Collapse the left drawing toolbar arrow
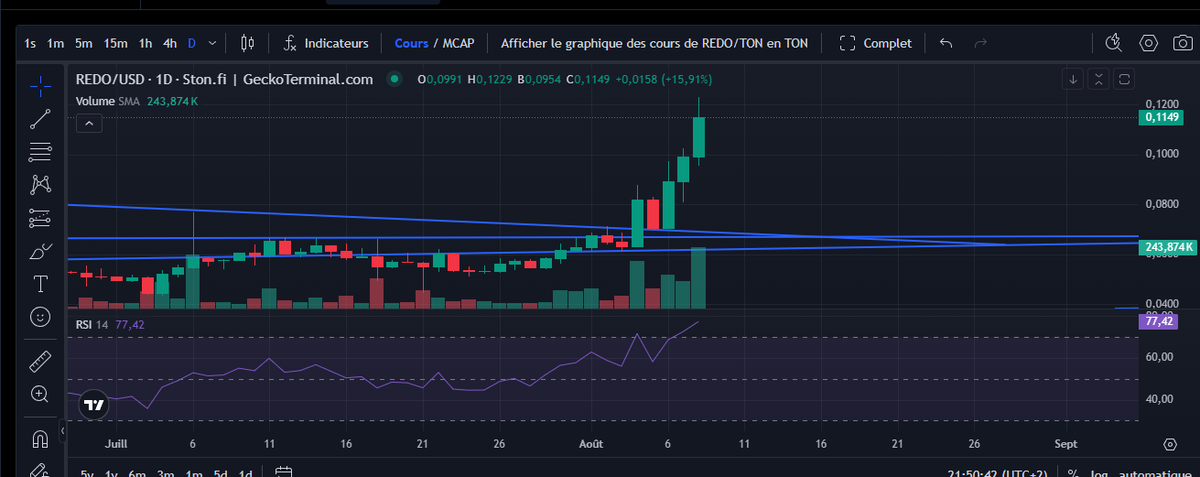1200x477 pixels. tap(62, 431)
